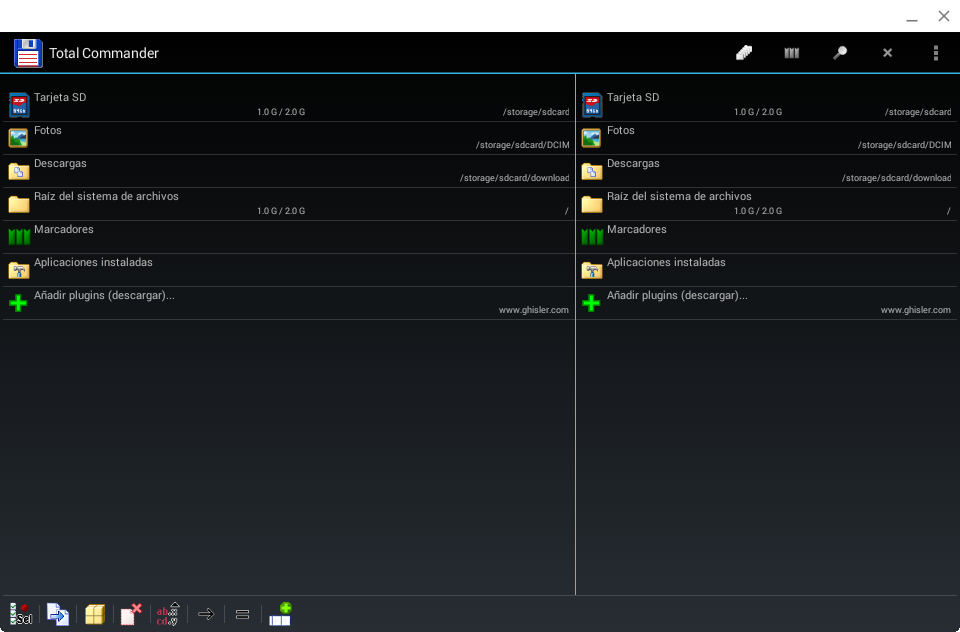The width and height of the screenshot is (960, 632).
Task: Select Añadir plugins (descargar) in left panel
Action: (288, 303)
